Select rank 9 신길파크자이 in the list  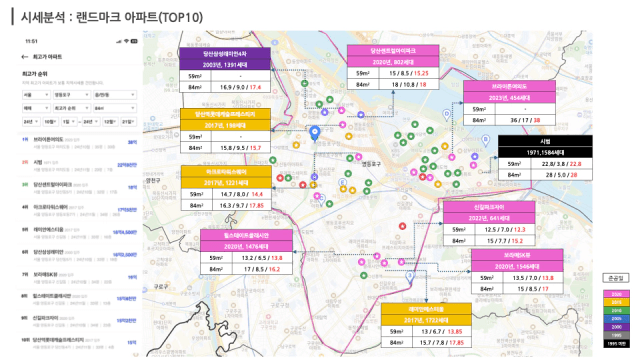[79, 321]
